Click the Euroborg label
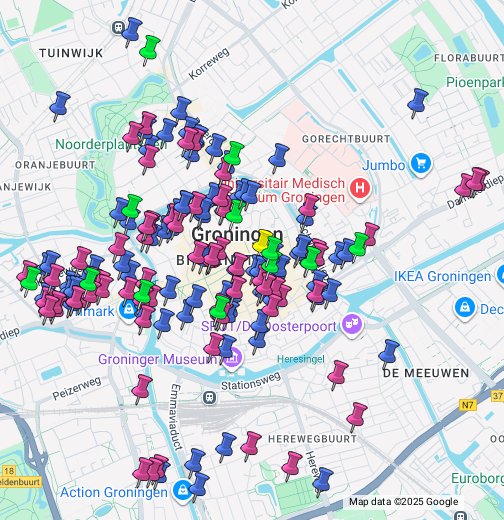The image size is (504, 520). point(477,478)
